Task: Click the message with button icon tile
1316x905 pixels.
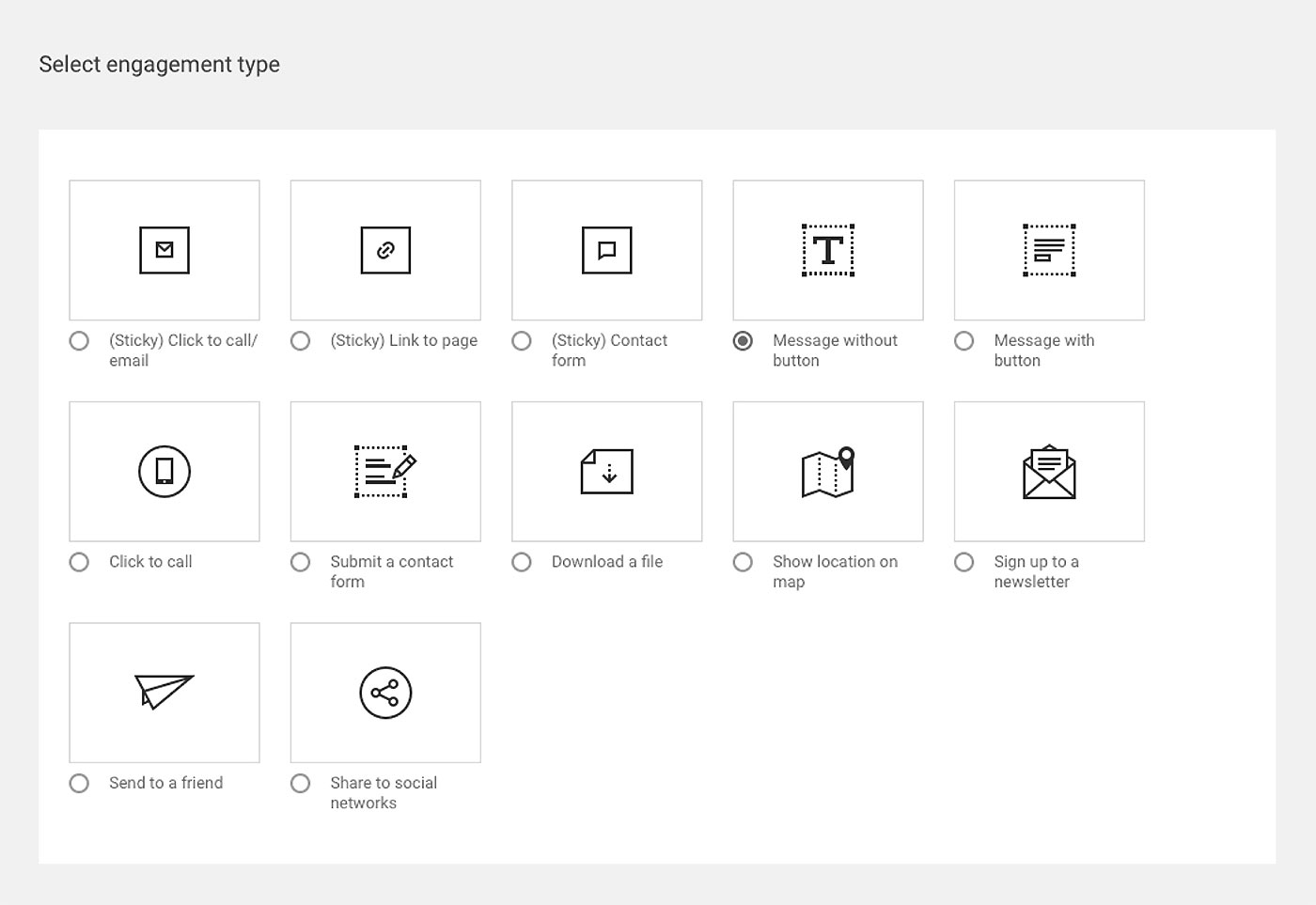Action: pos(1049,250)
